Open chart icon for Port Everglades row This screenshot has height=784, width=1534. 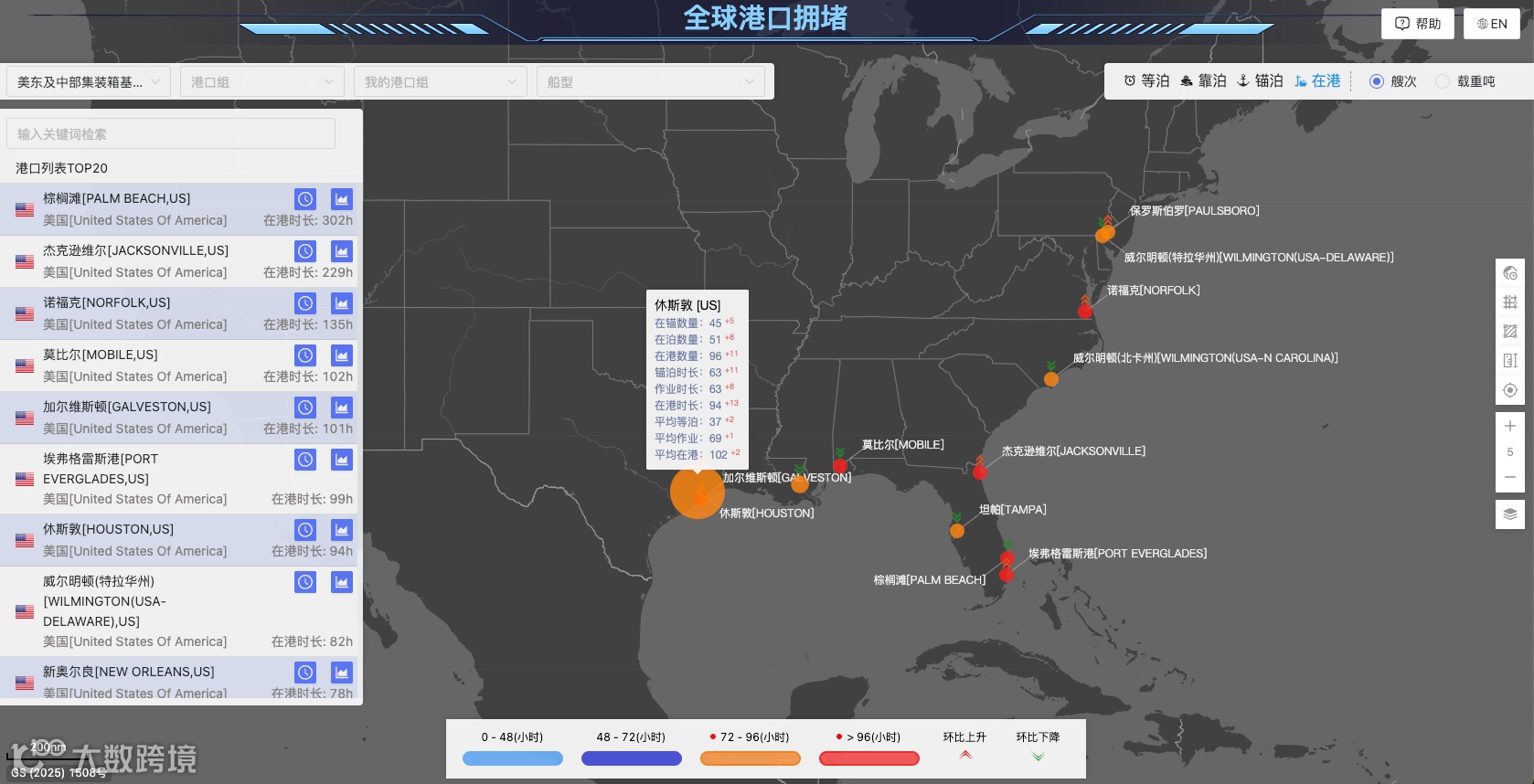click(x=342, y=460)
